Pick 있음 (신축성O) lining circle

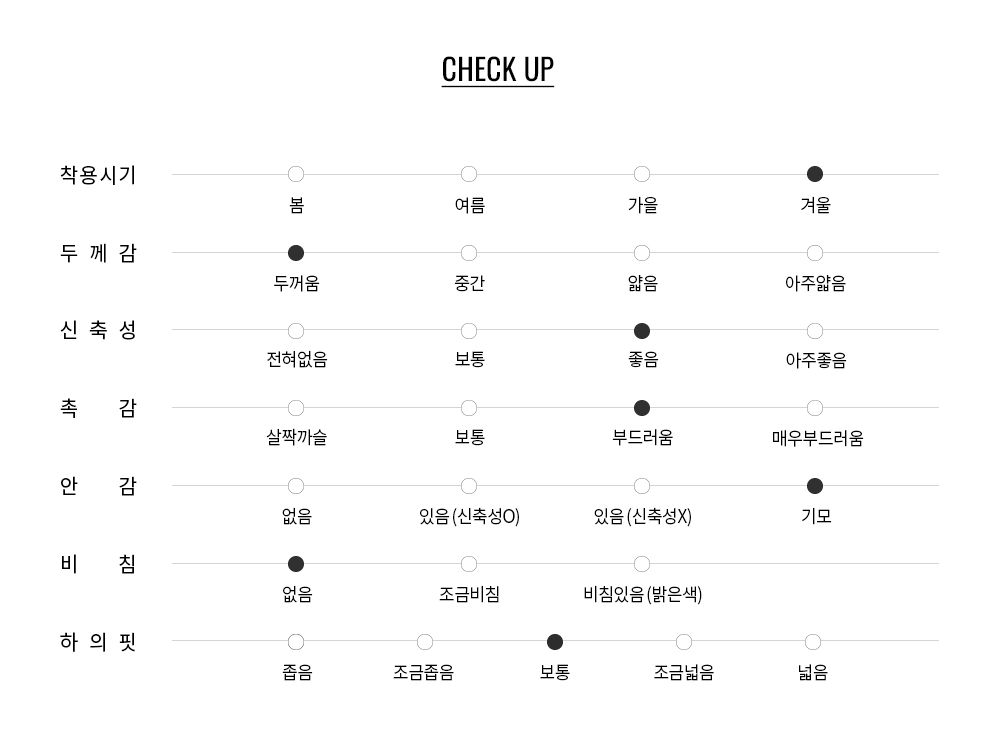469,486
